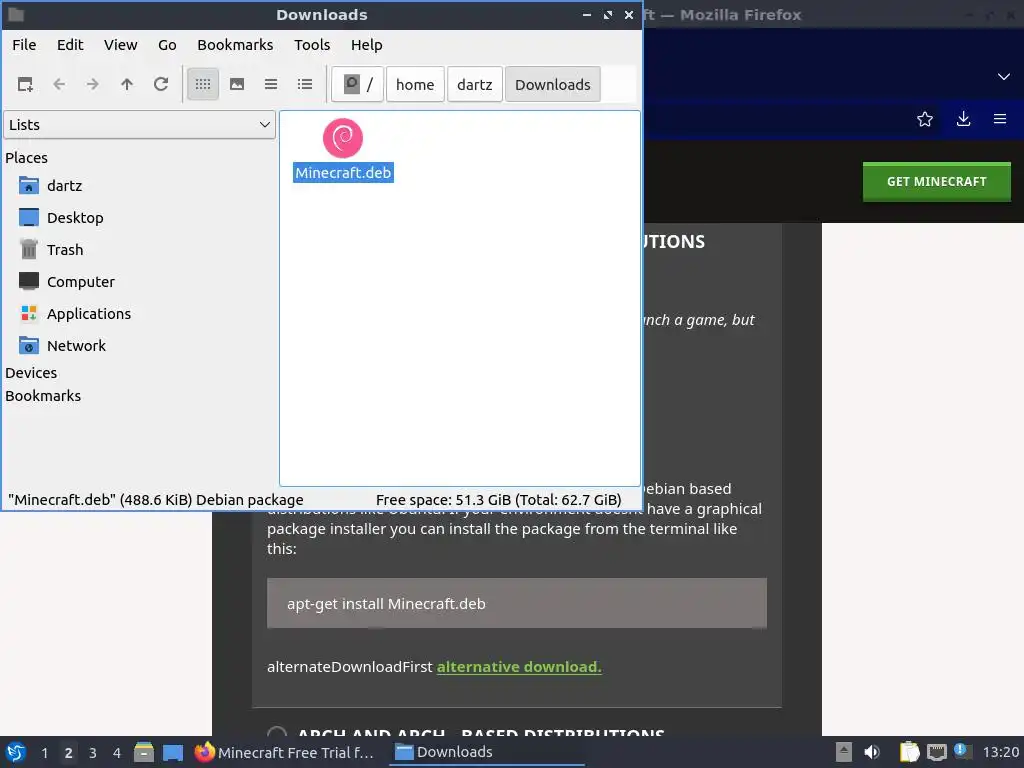Switch to thumbnail view mode
This screenshot has height=768, width=1024.
(237, 84)
